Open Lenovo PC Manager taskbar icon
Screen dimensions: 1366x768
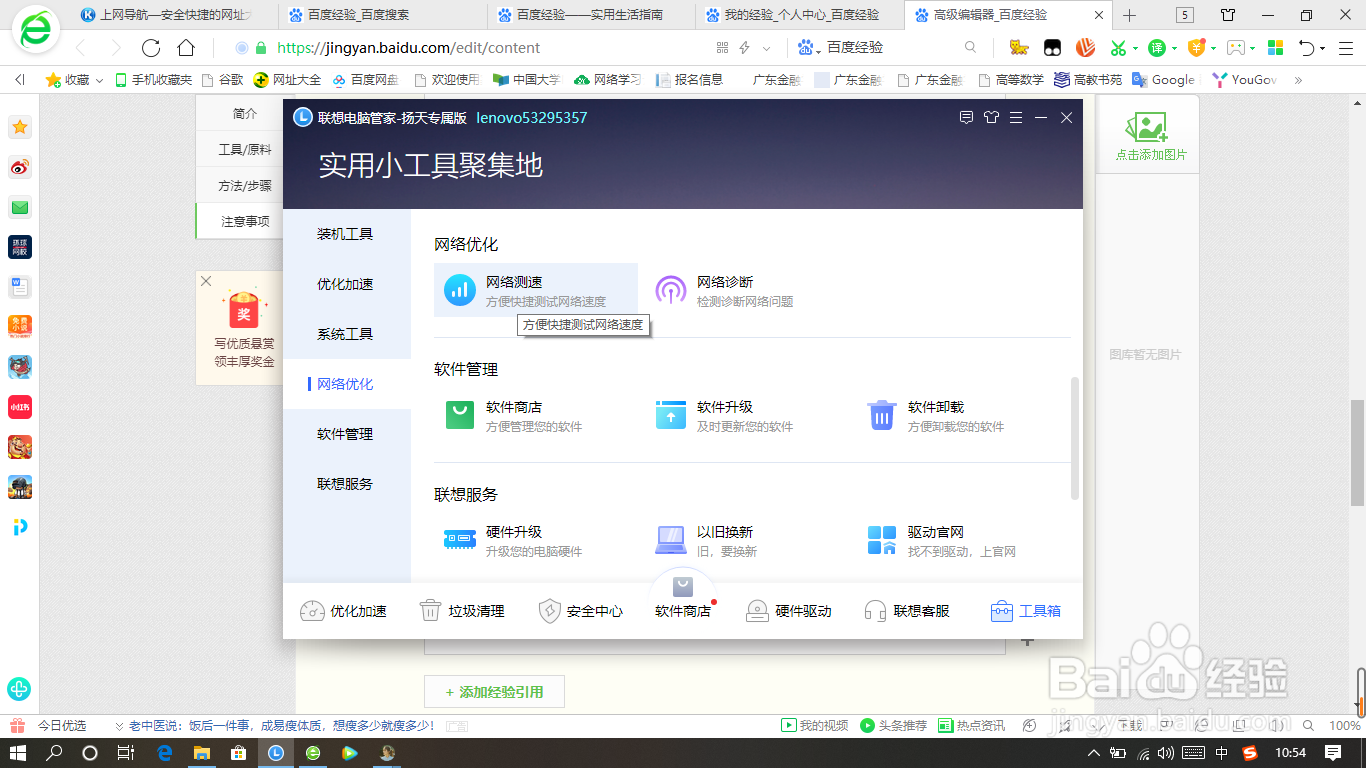tap(276, 753)
